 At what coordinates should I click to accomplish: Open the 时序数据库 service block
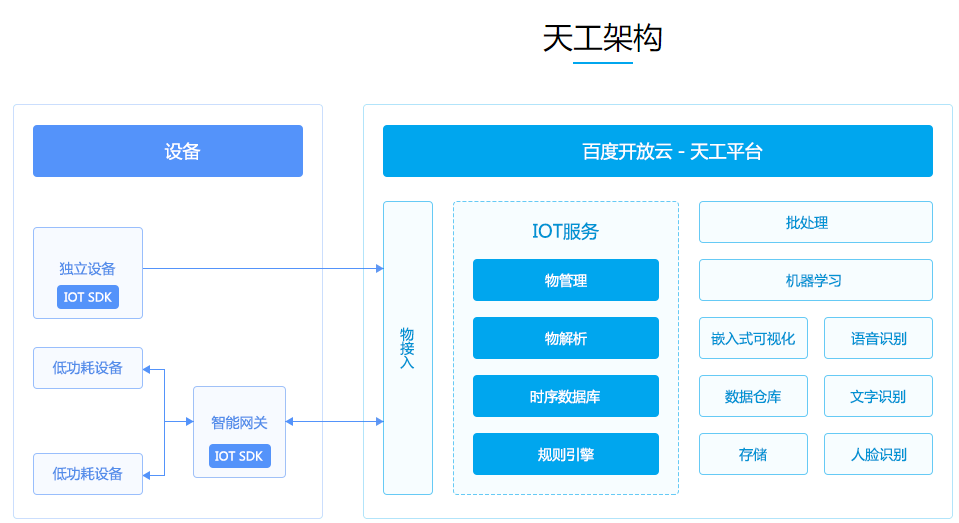coord(566,396)
